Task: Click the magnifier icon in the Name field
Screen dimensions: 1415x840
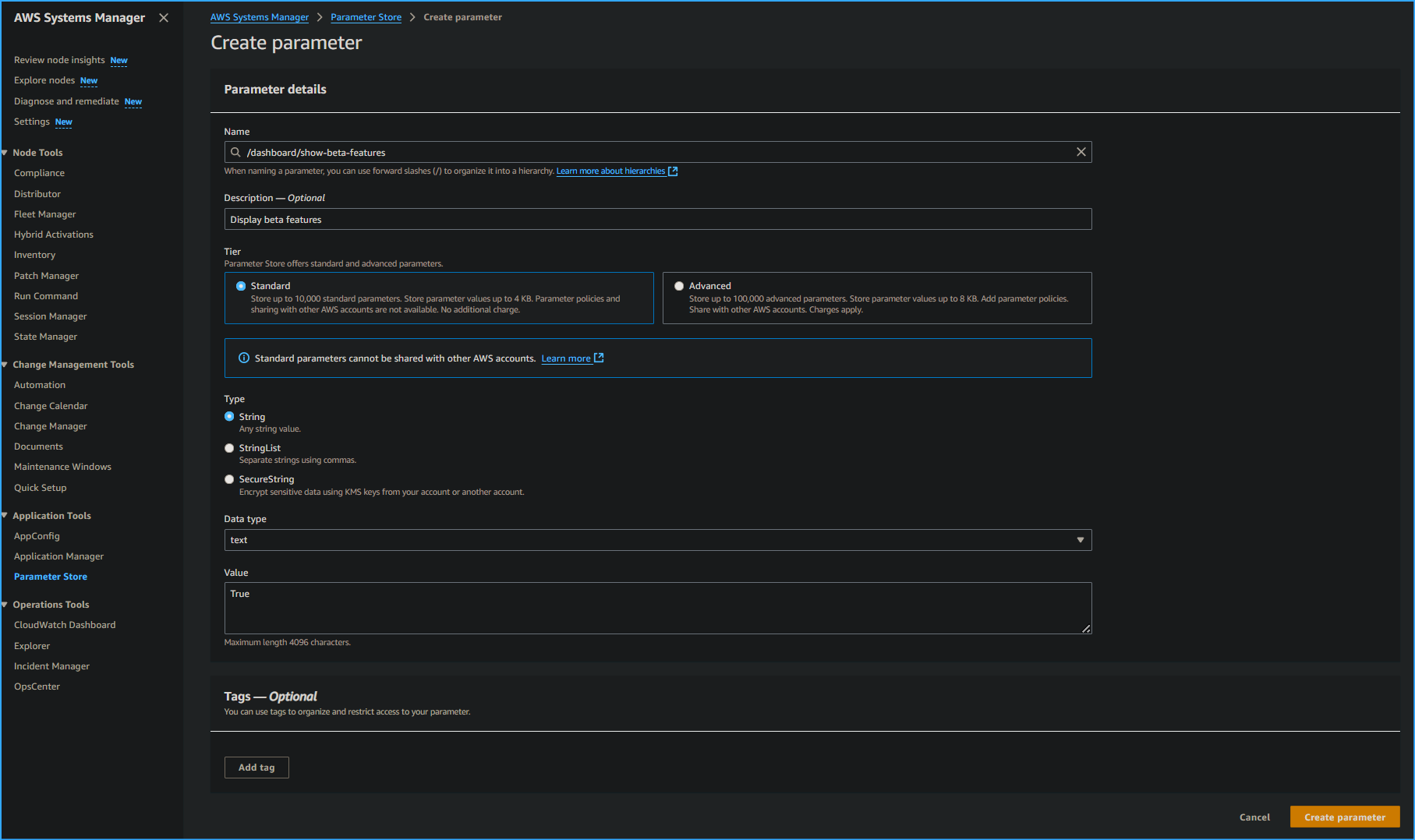Action: point(235,152)
